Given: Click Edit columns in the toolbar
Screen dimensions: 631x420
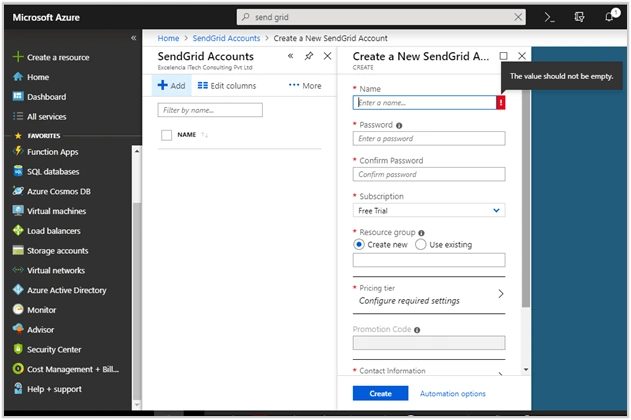Looking at the screenshot, I should pyautogui.click(x=227, y=86).
